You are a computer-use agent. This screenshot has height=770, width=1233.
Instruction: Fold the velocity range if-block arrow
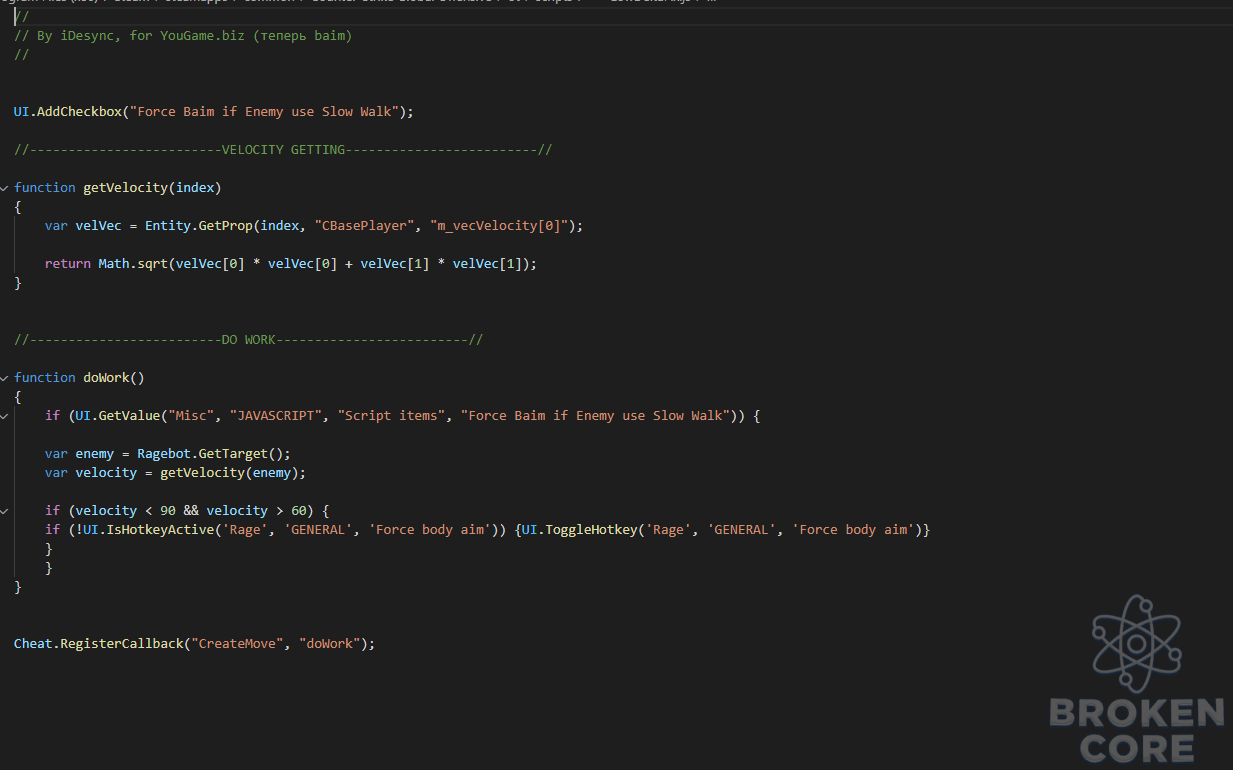[x=5, y=511]
